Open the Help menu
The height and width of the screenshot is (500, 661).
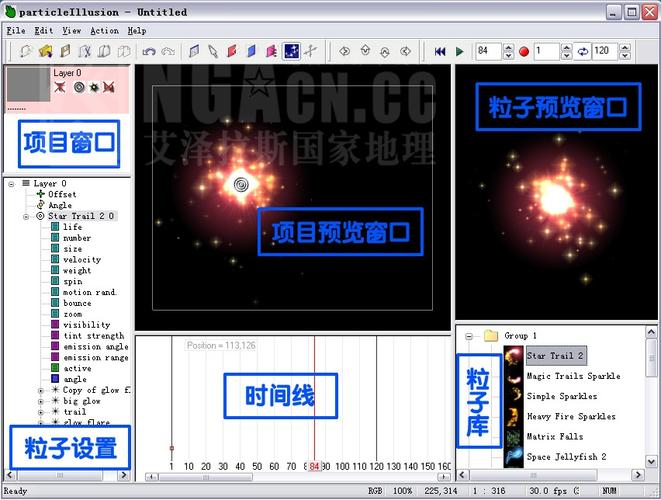pos(137,31)
